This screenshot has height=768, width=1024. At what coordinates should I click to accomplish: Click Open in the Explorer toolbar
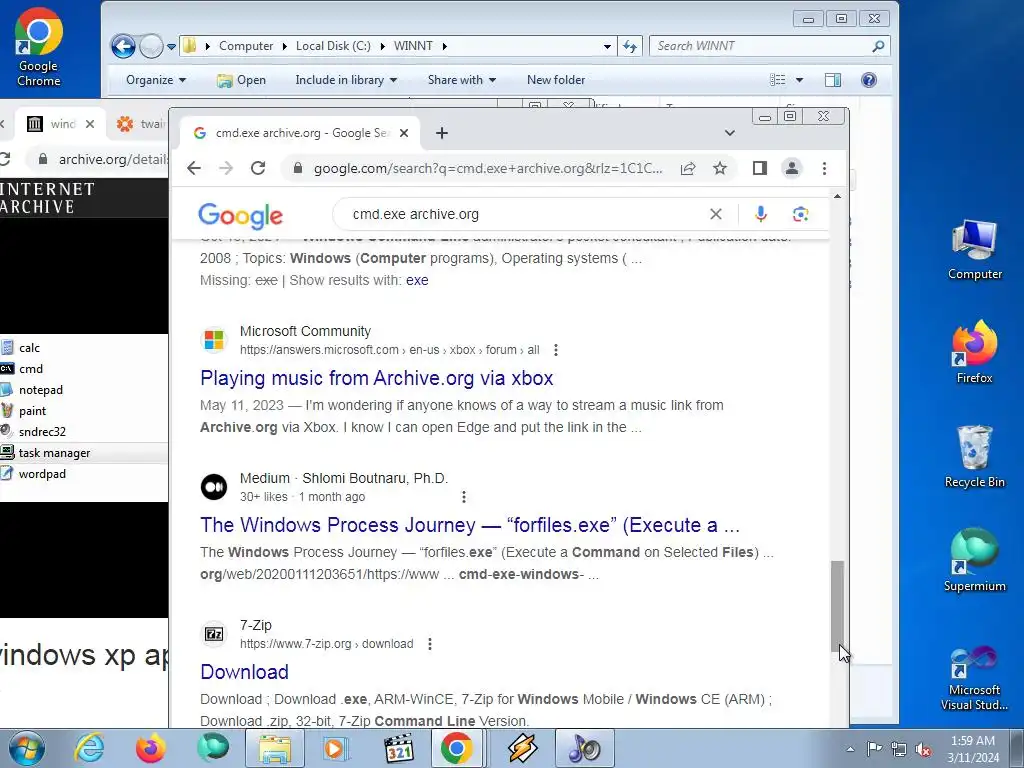pos(242,80)
